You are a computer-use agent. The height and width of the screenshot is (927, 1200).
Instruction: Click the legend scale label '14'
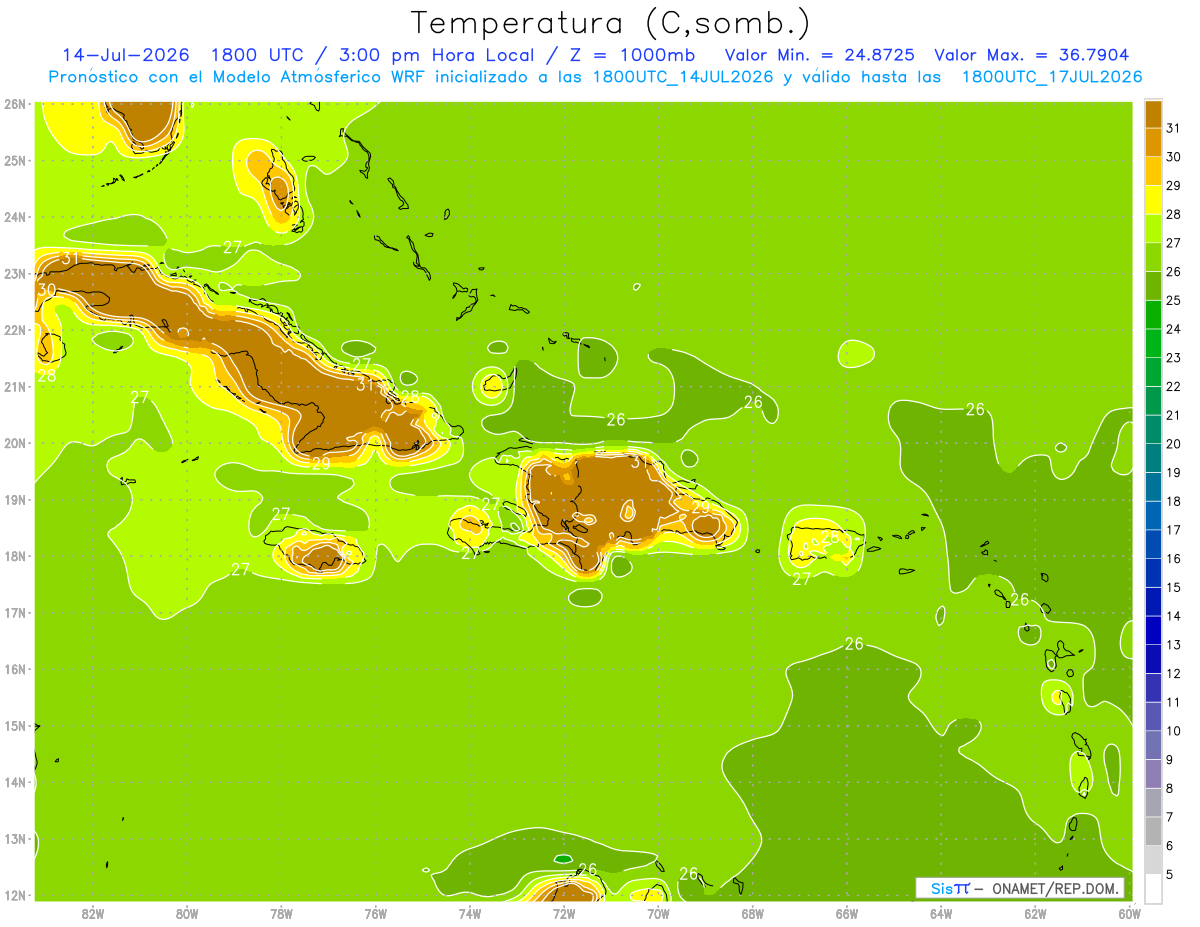pos(1174,616)
